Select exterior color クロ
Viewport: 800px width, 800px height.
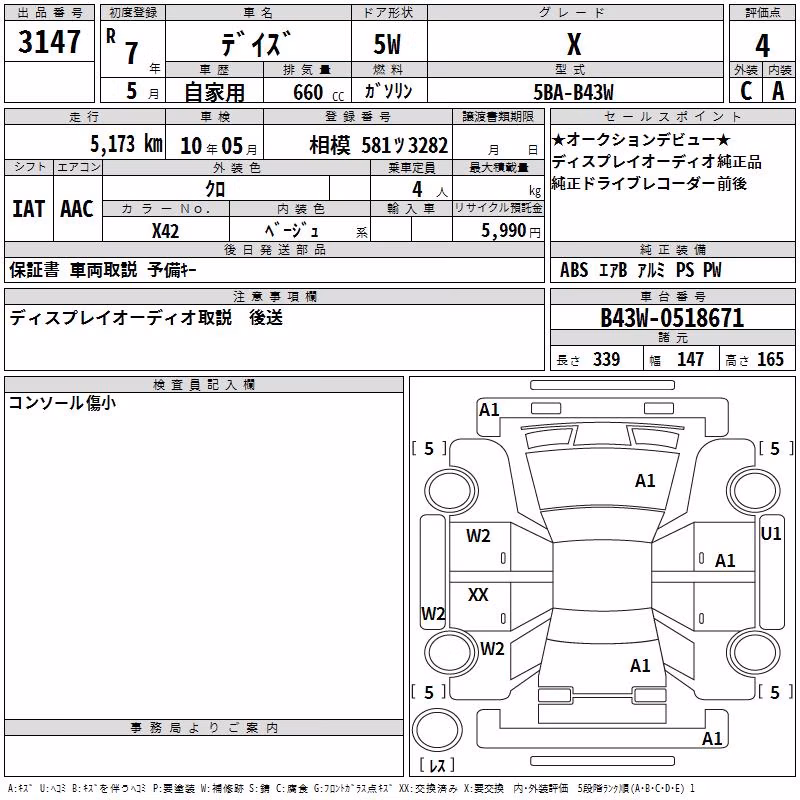pos(215,189)
